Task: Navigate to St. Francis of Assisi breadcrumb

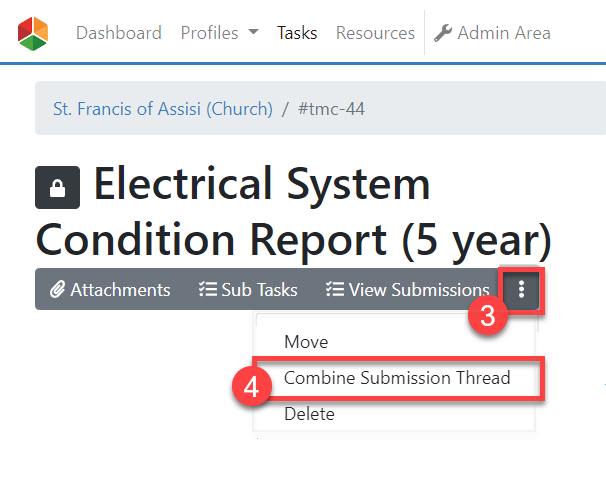Action: [x=162, y=108]
